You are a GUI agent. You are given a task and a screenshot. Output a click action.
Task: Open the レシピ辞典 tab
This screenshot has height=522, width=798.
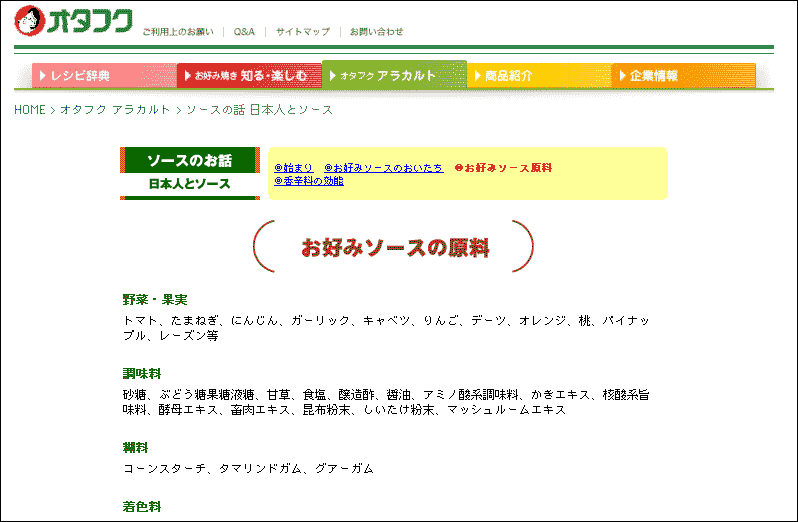[103, 75]
